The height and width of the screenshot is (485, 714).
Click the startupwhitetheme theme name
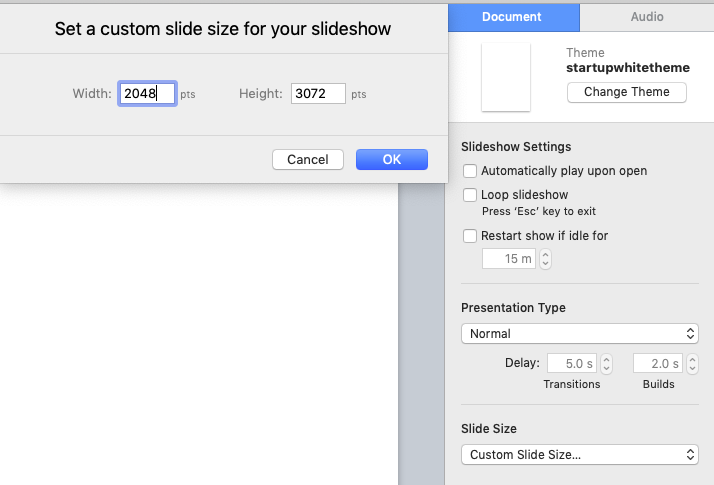tap(627, 68)
